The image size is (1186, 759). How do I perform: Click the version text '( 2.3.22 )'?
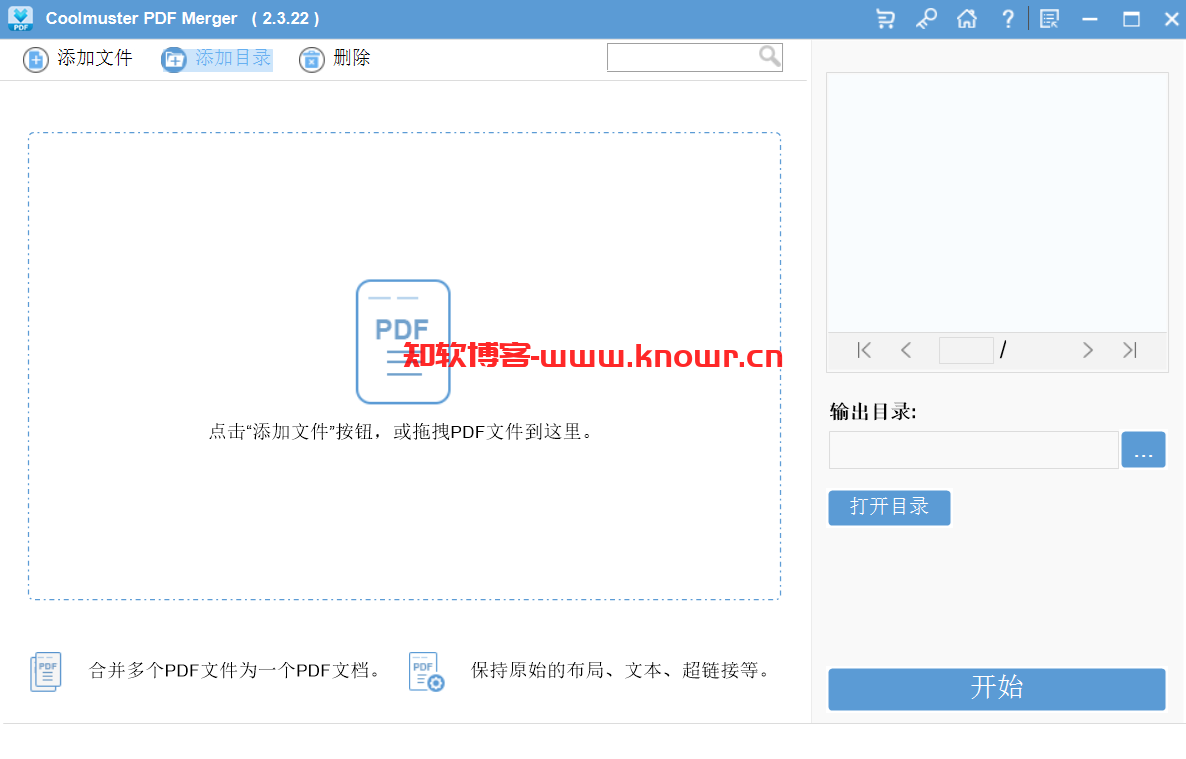(x=285, y=18)
